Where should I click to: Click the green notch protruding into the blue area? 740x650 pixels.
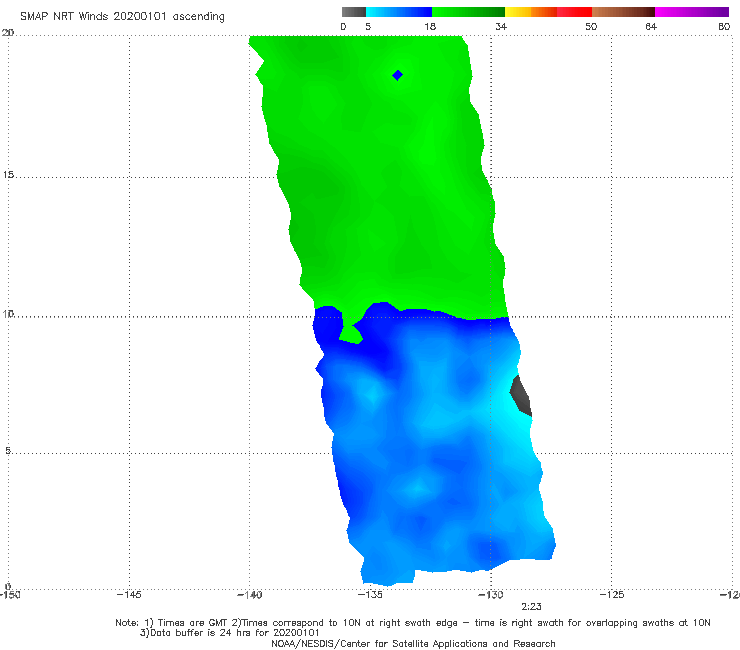pyautogui.click(x=351, y=332)
